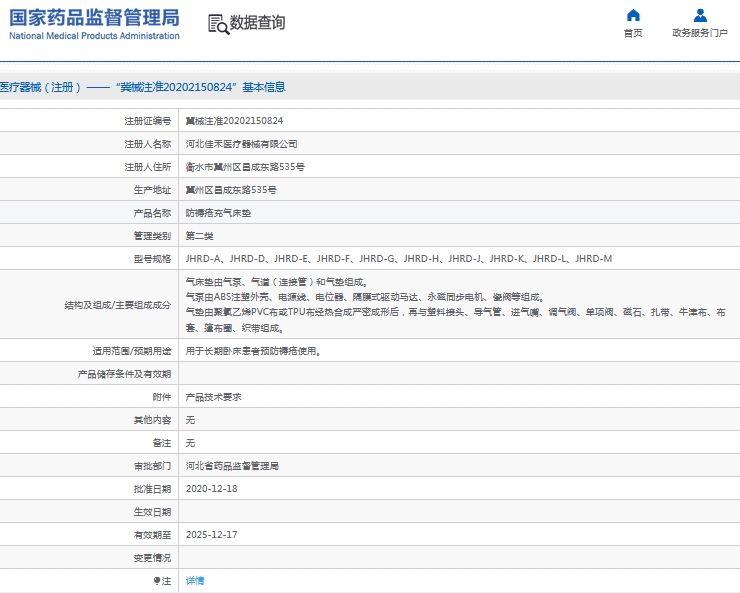Click National Medical Products Administration subtitle
This screenshot has width=740, height=593.
click(x=94, y=36)
